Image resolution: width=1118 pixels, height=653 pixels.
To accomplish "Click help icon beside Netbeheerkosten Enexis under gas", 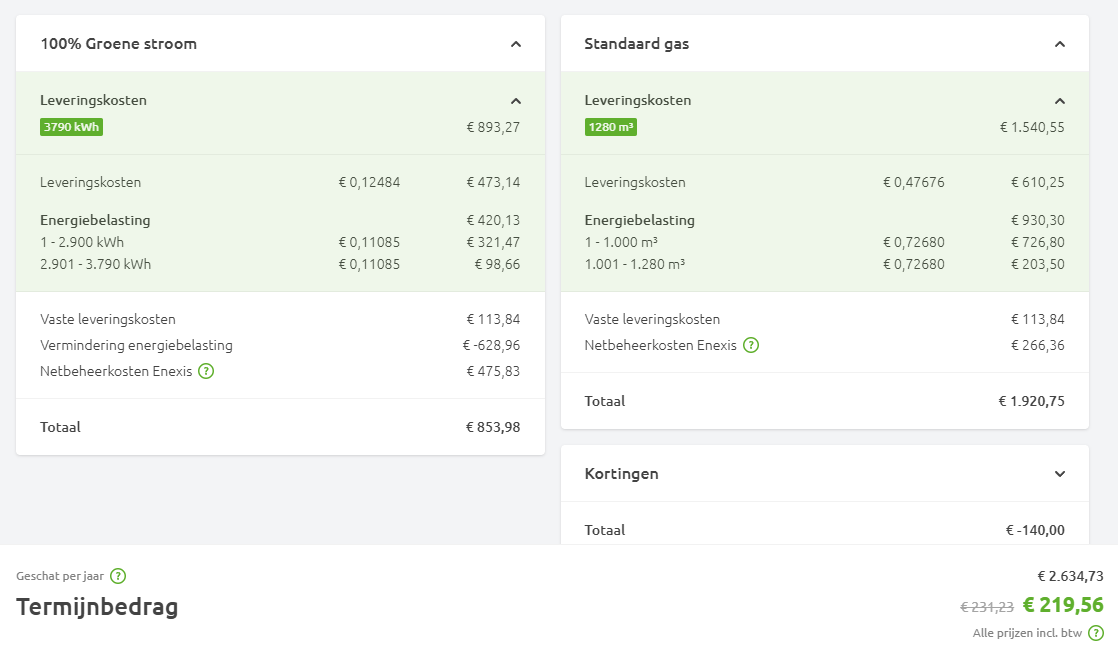I will 750,345.
